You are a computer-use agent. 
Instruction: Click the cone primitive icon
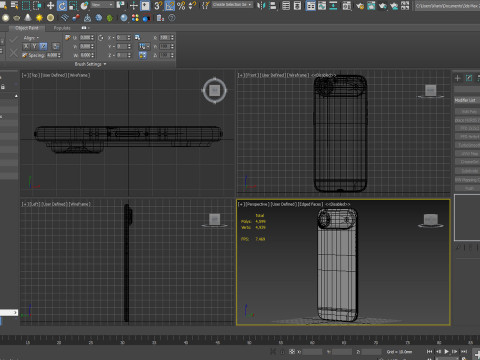pos(28,18)
